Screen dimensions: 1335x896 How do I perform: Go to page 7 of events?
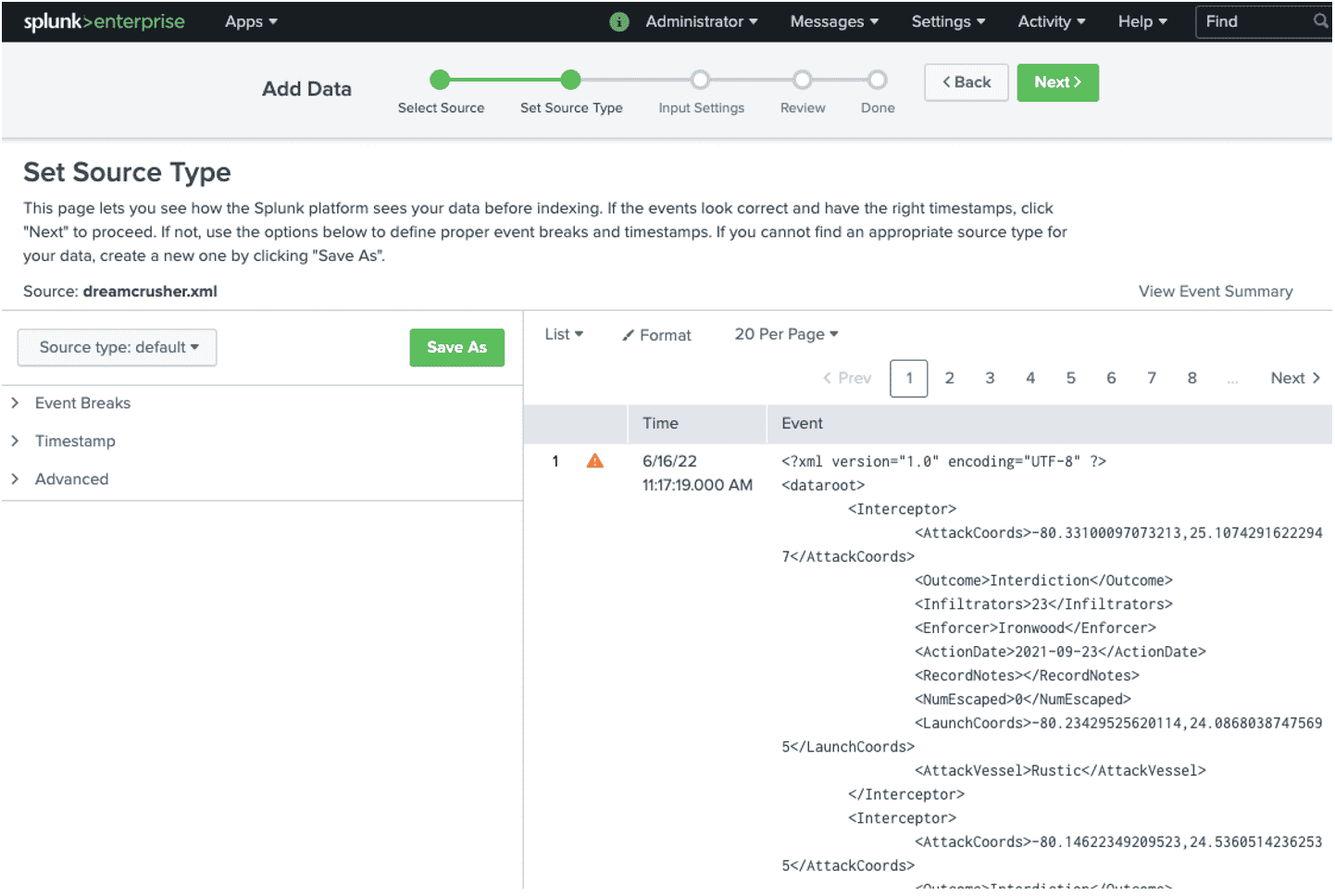point(1152,378)
